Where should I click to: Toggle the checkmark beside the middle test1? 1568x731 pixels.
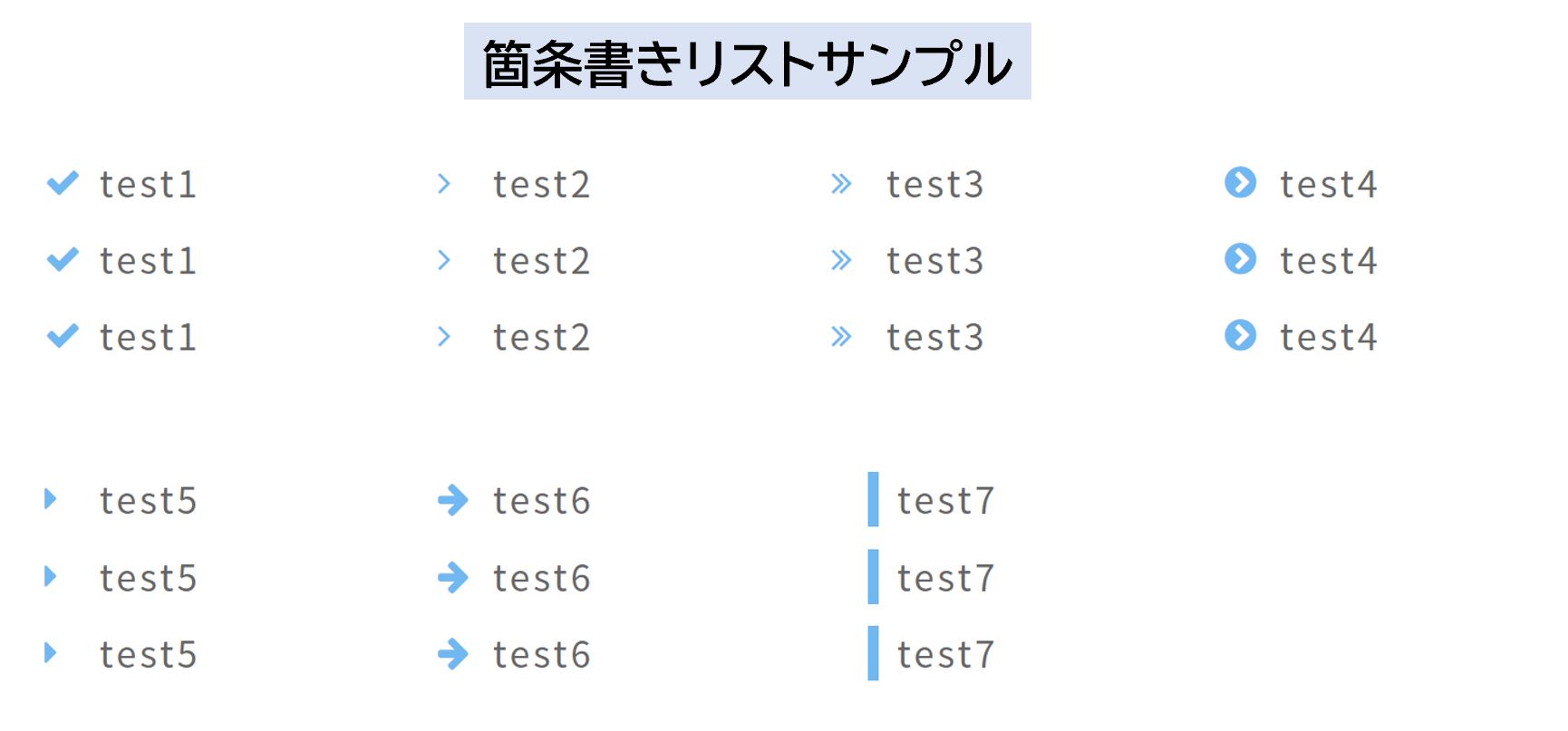pyautogui.click(x=63, y=260)
